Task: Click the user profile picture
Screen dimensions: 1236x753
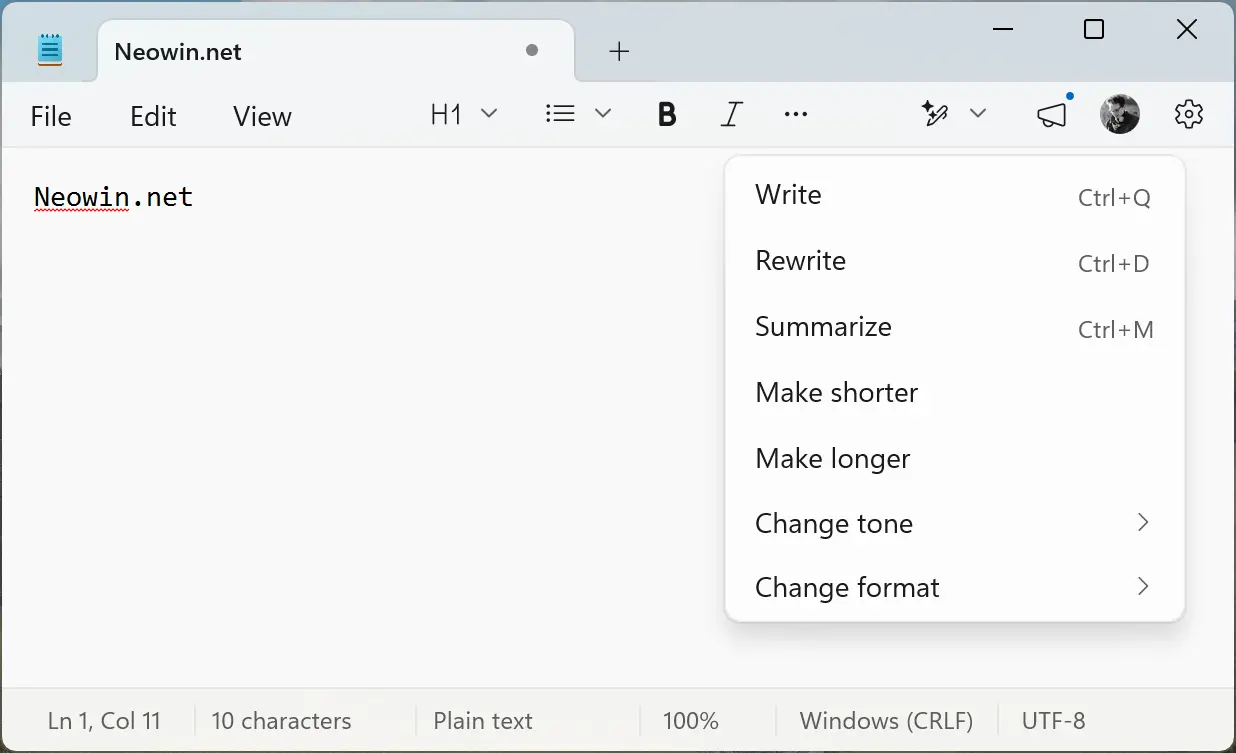Action: 1120,114
